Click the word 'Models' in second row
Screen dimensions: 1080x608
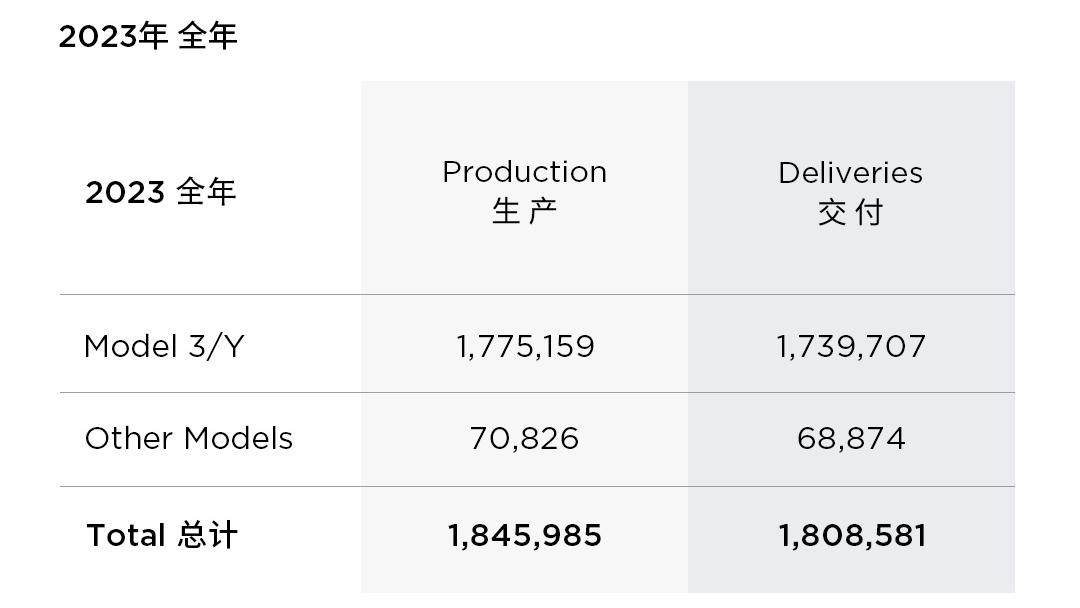click(x=238, y=438)
